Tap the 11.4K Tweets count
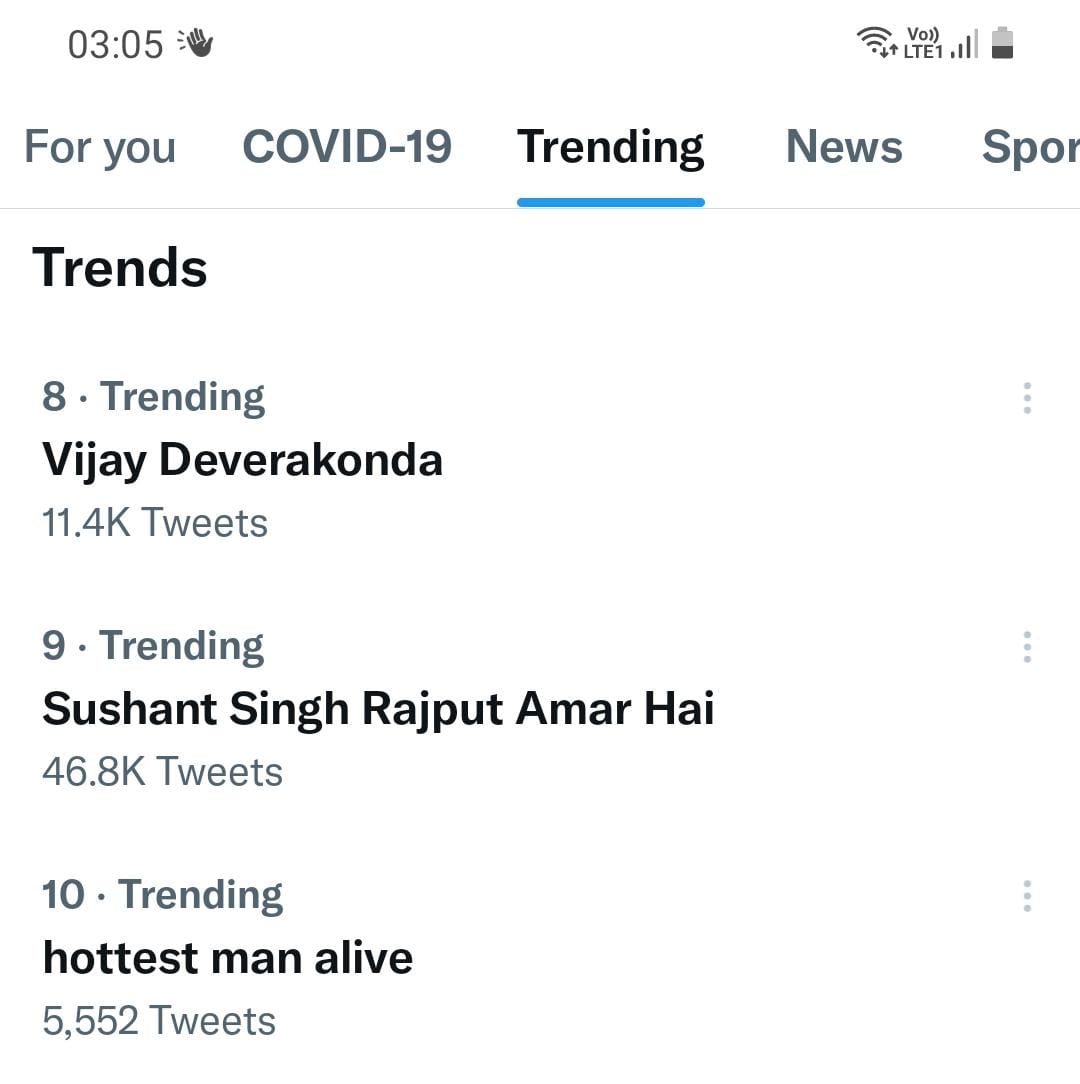 click(x=155, y=523)
